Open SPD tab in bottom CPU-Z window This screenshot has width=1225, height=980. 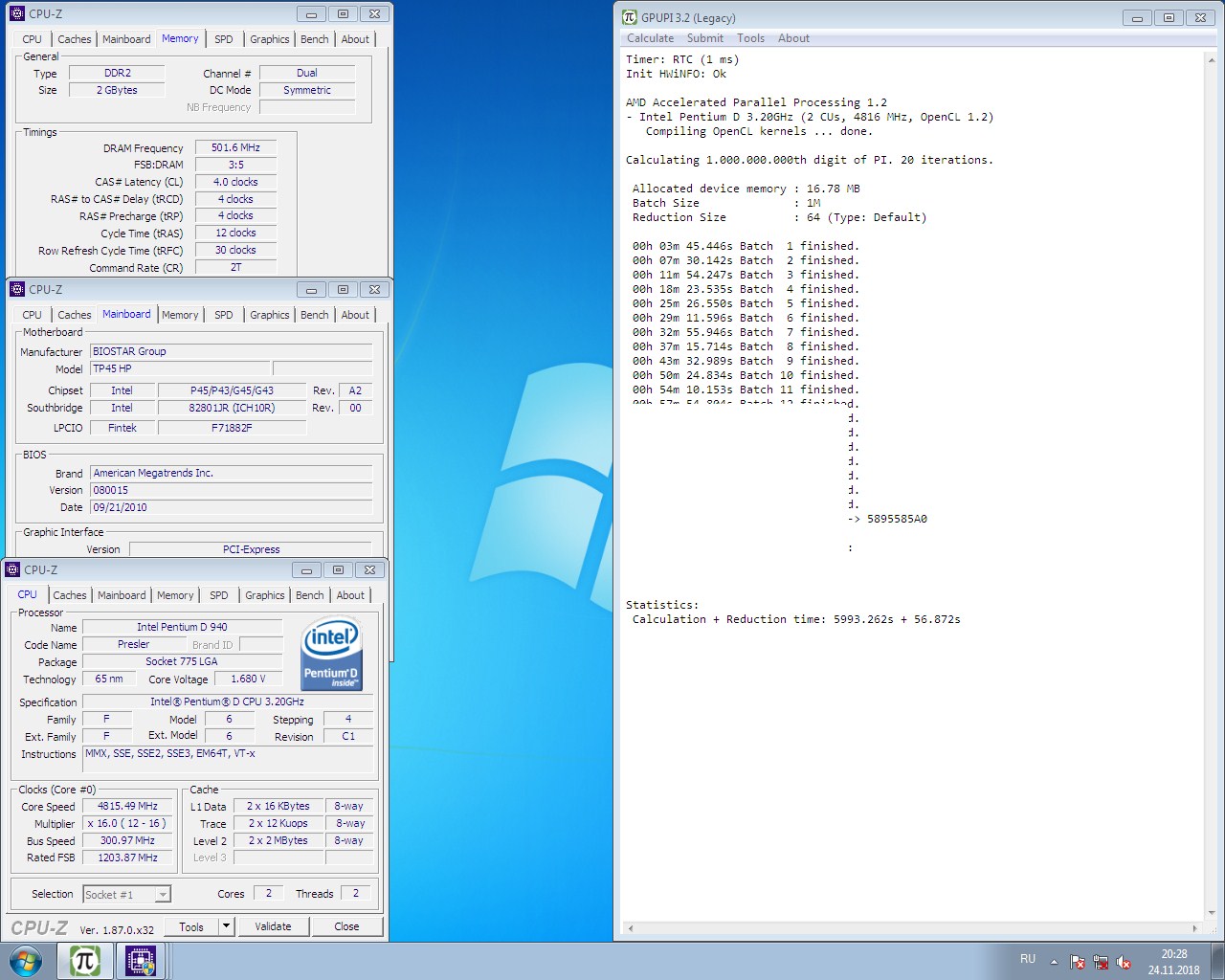click(x=219, y=595)
